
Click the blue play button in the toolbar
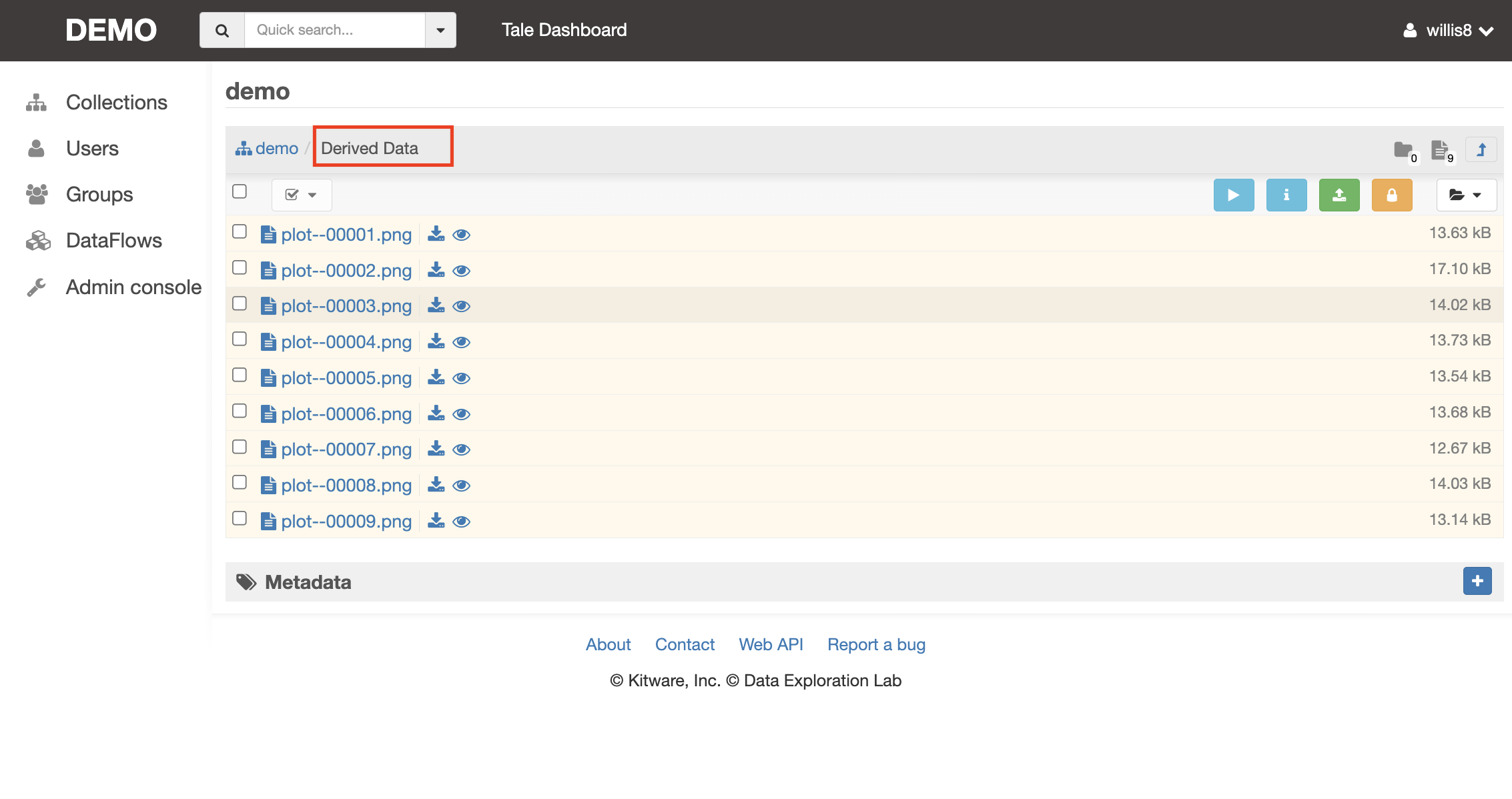(x=1233, y=195)
